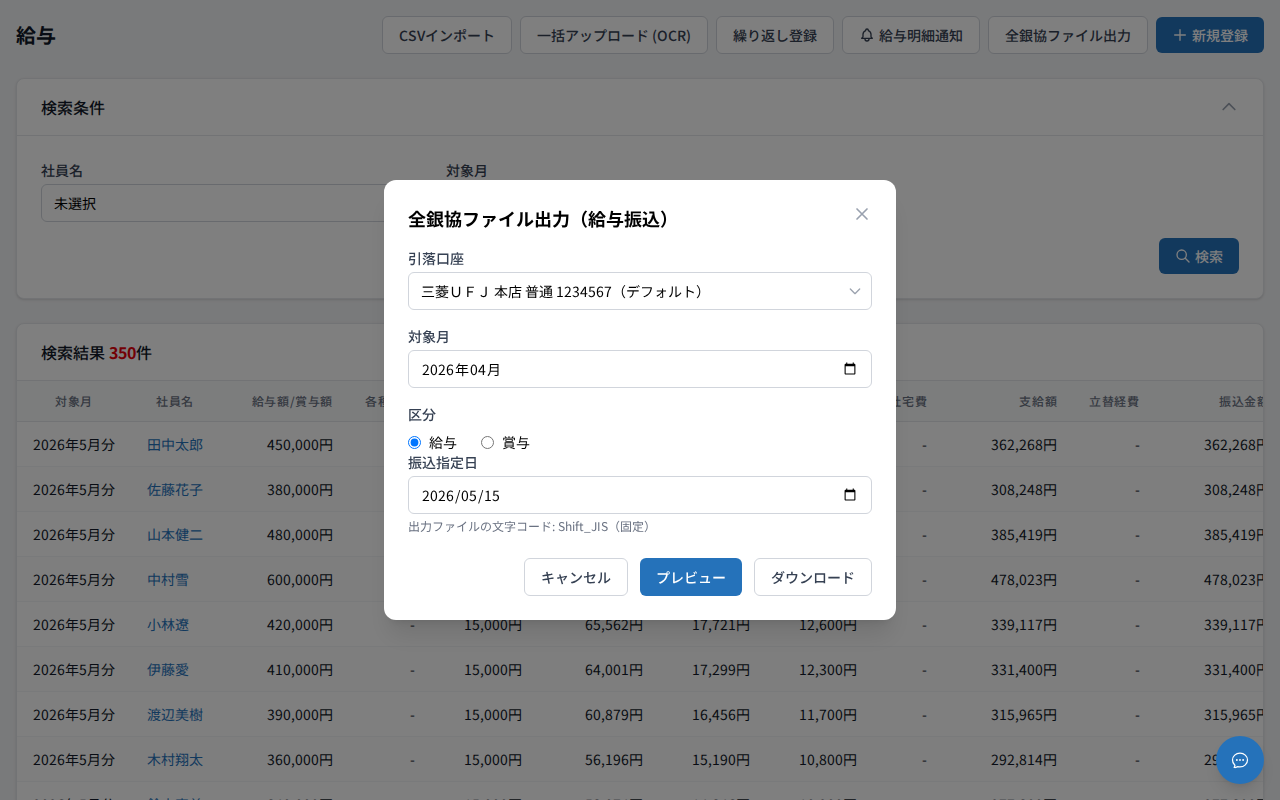Screen dimensions: 1280x800
Task: Click the 65,562円 cell
Action: click(614, 624)
